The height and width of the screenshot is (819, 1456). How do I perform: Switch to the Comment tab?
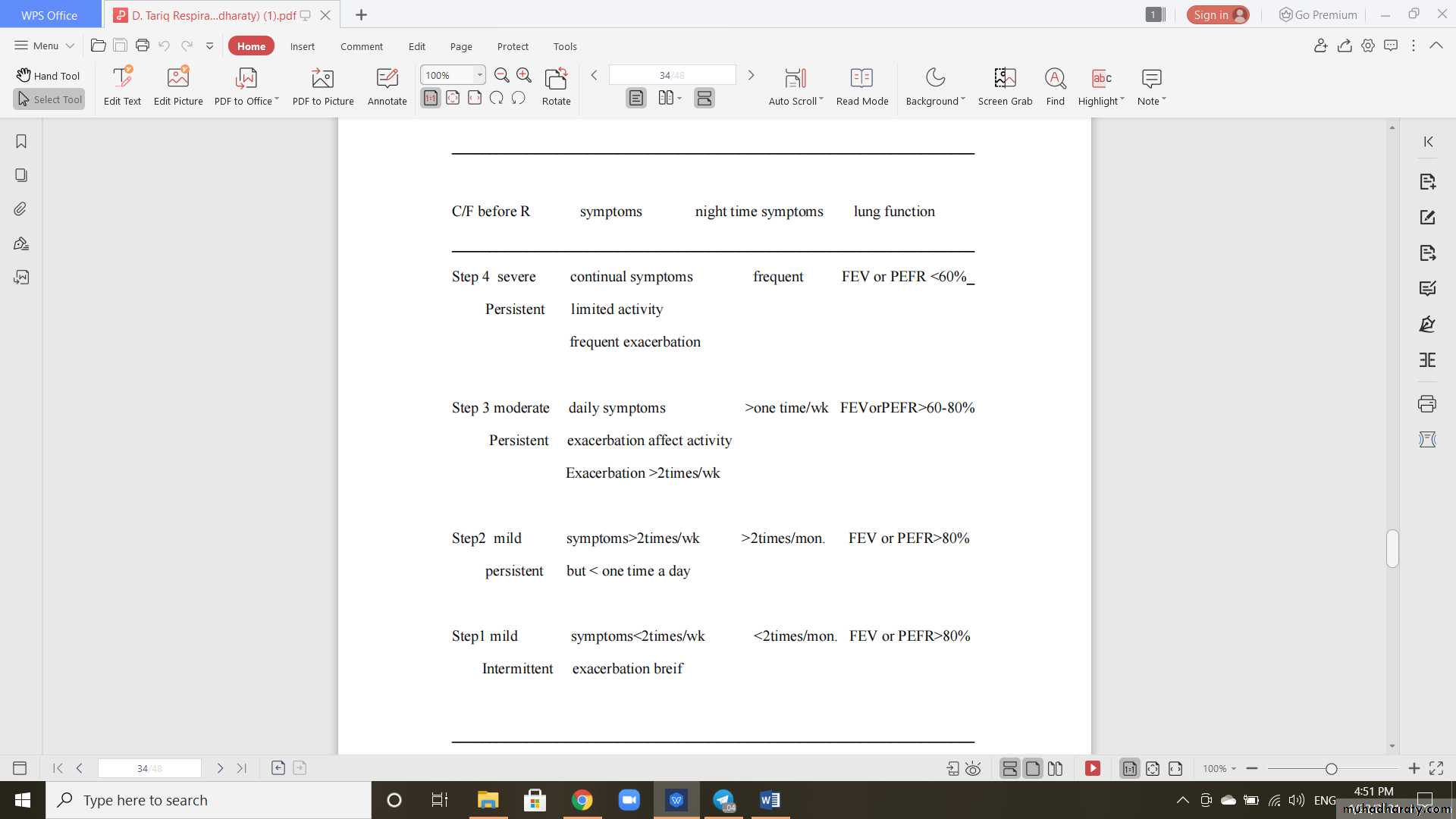361,46
